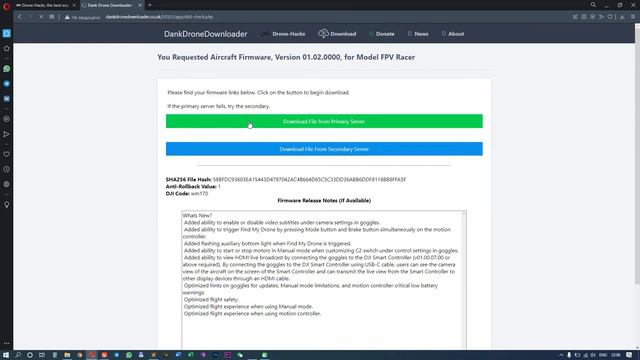The height and width of the screenshot is (360, 640).
Task: Open a new tab with the plus button
Action: (x=150, y=5)
